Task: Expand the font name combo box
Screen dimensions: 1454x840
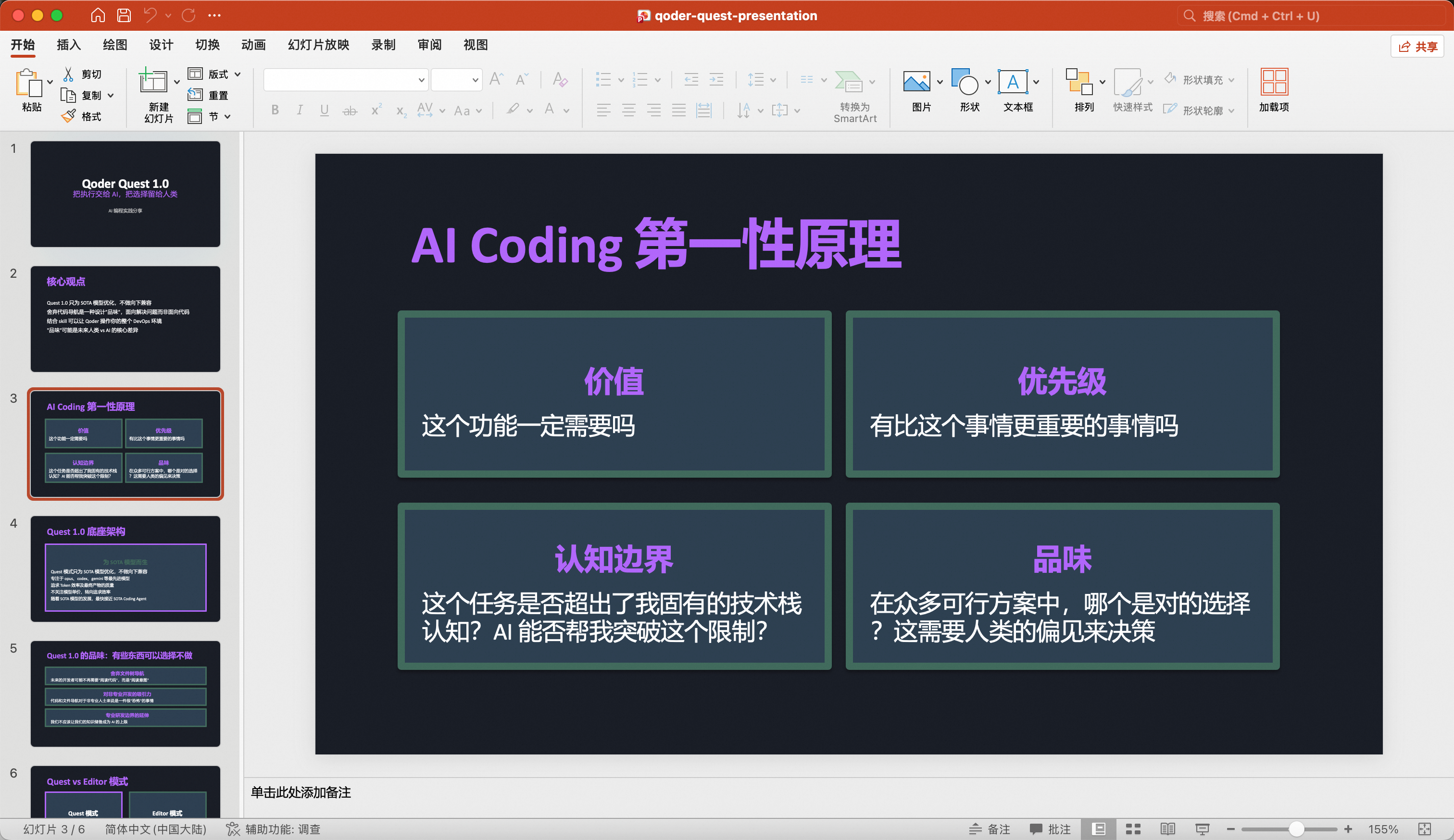Action: (x=421, y=80)
